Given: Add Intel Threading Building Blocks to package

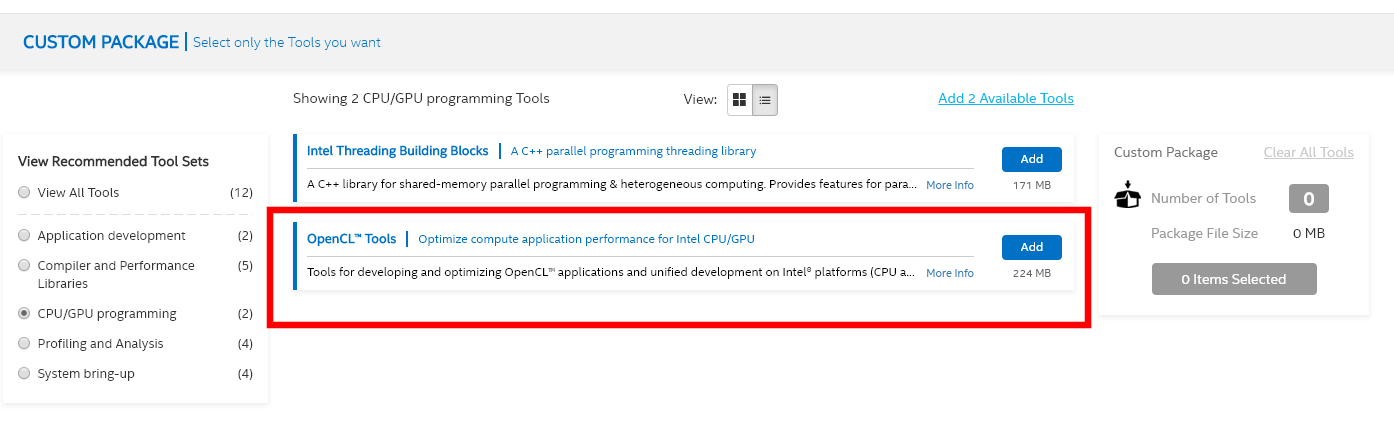Looking at the screenshot, I should click(1031, 159).
